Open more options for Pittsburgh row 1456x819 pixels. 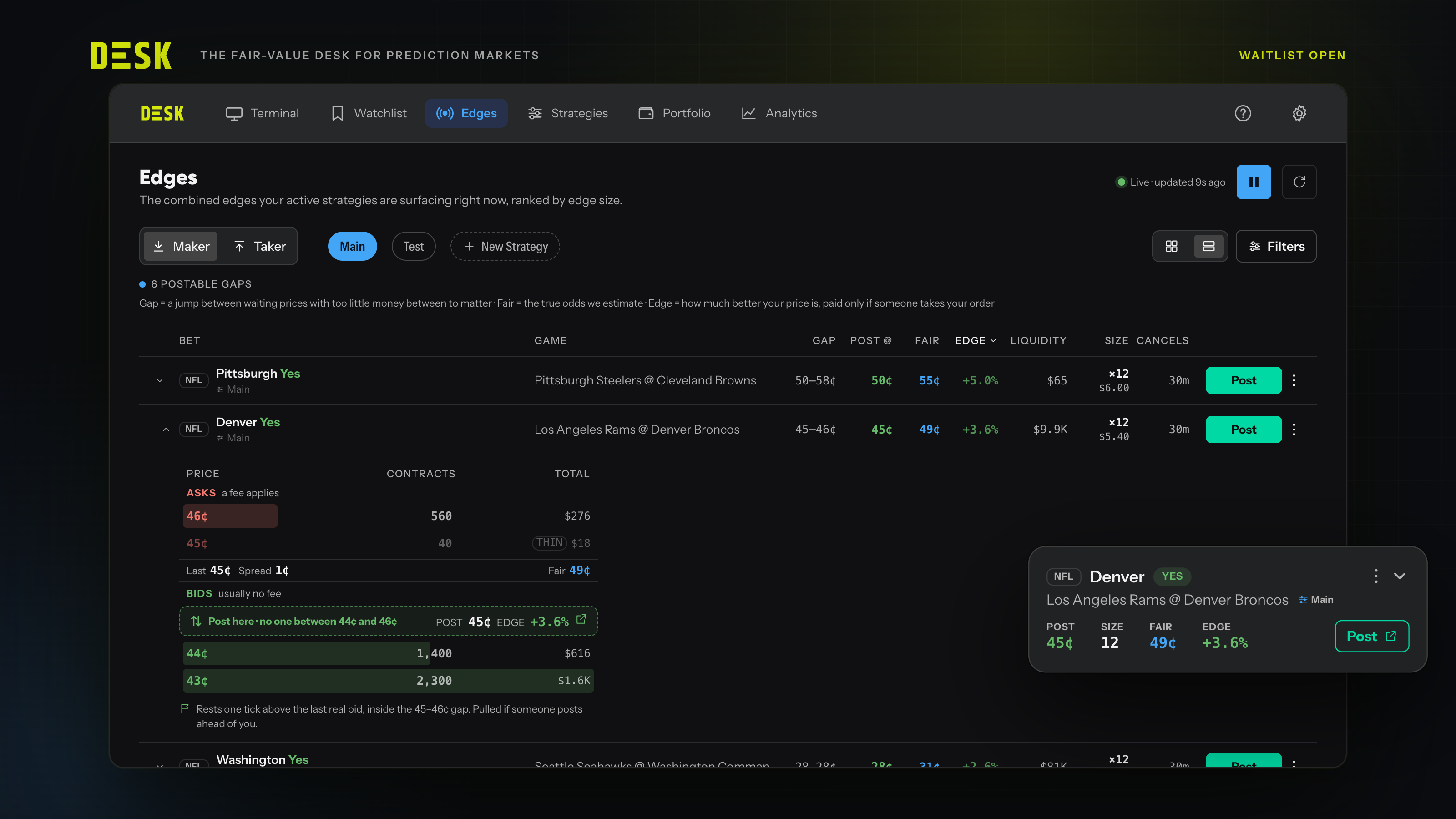click(x=1294, y=380)
